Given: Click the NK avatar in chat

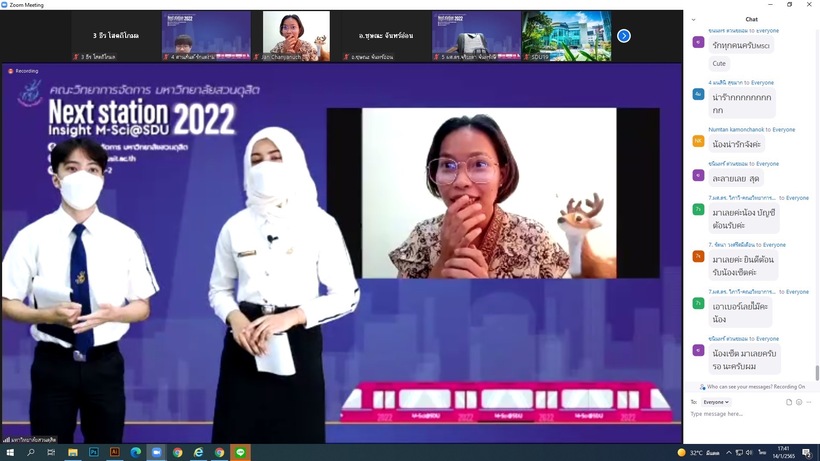Looking at the screenshot, I should [698, 141].
